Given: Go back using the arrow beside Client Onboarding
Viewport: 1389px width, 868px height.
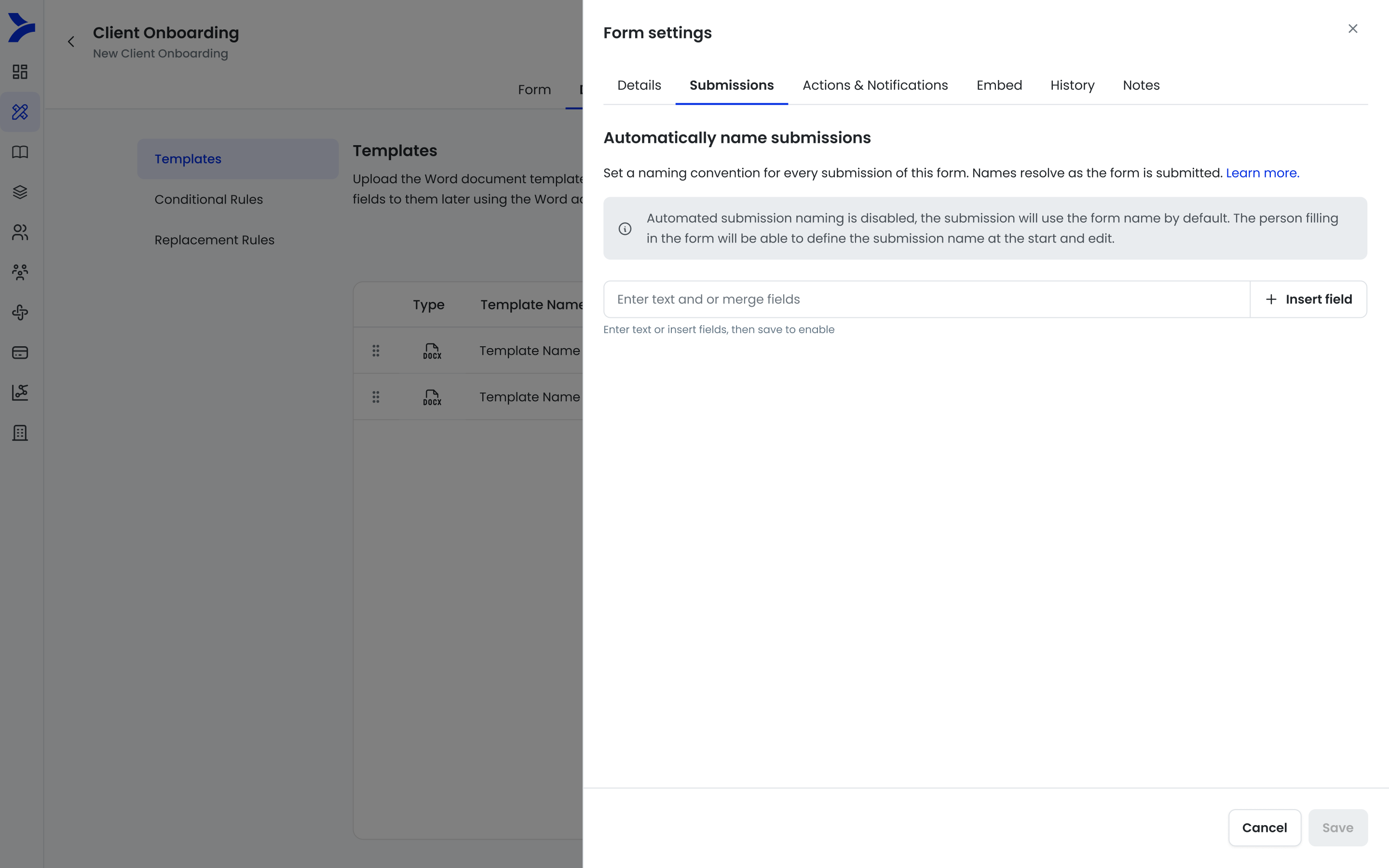Looking at the screenshot, I should (x=71, y=41).
